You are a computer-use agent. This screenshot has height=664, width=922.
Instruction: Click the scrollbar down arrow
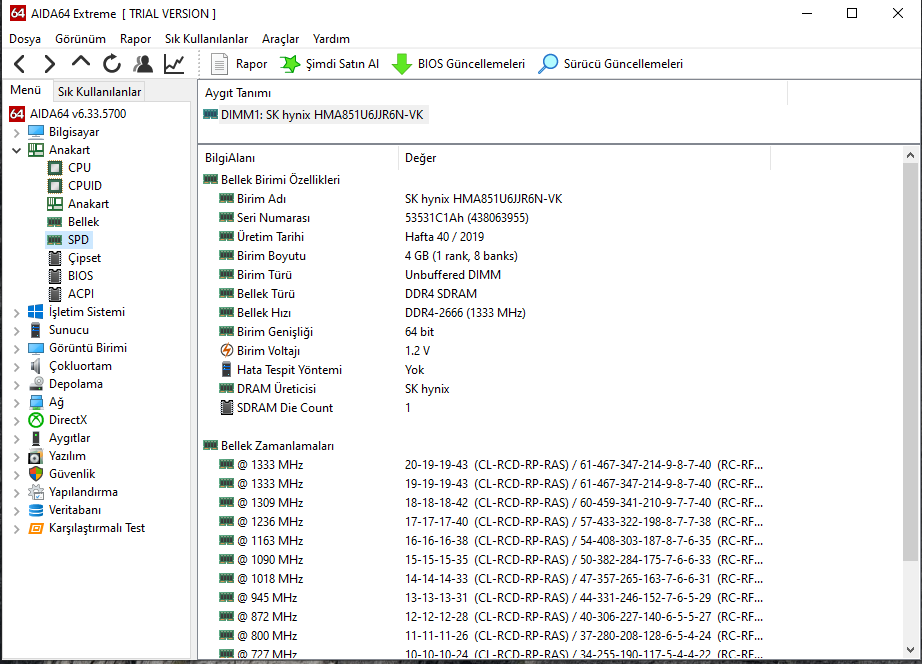coord(910,650)
